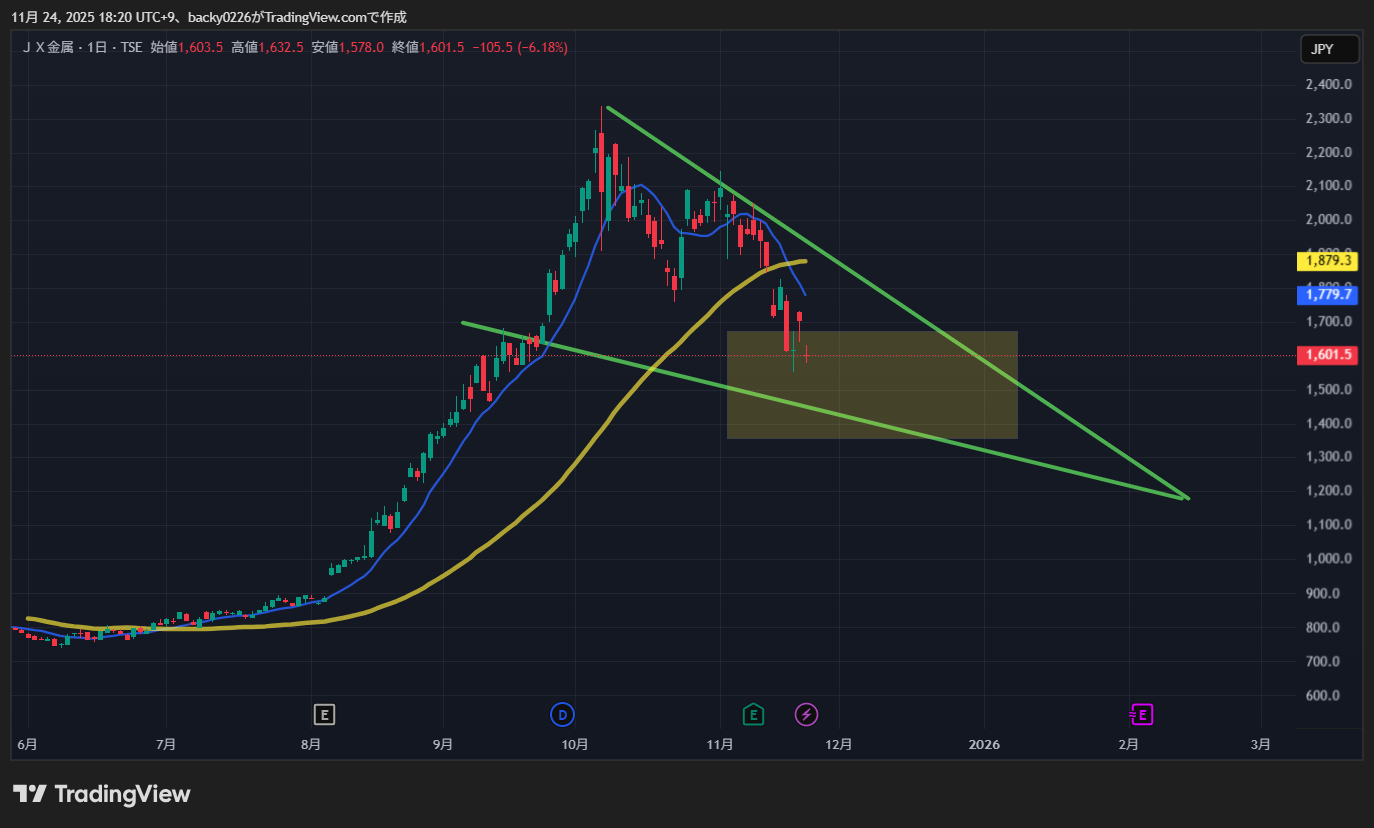Click the TradingView logo
Screen dimensions: 1374x828
coord(101,794)
